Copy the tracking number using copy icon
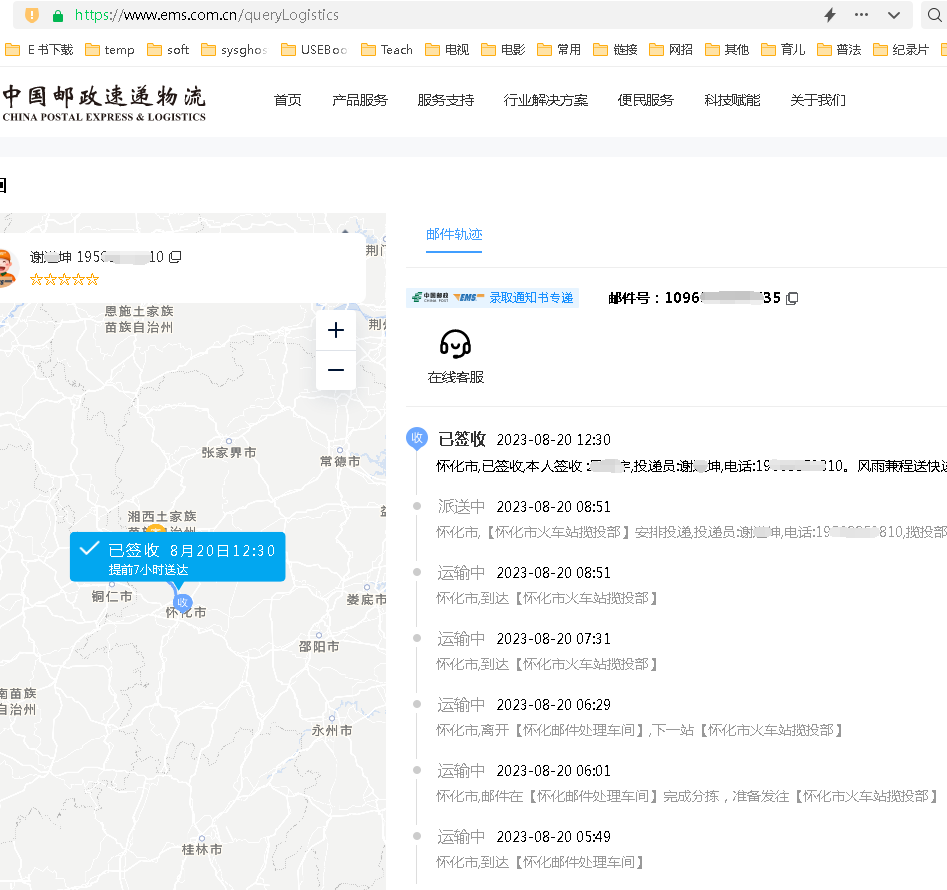The width and height of the screenshot is (947, 890). [x=792, y=298]
